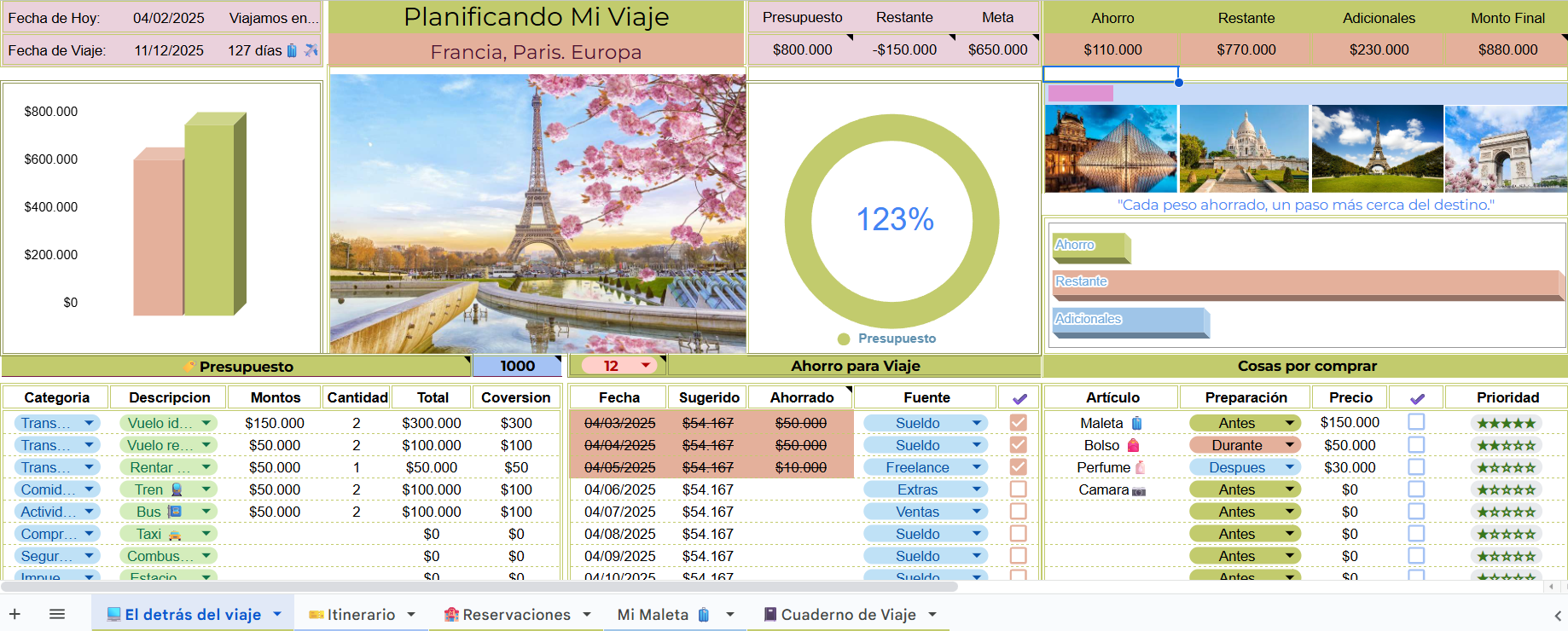Click the 123% donut chart

pos(892,221)
